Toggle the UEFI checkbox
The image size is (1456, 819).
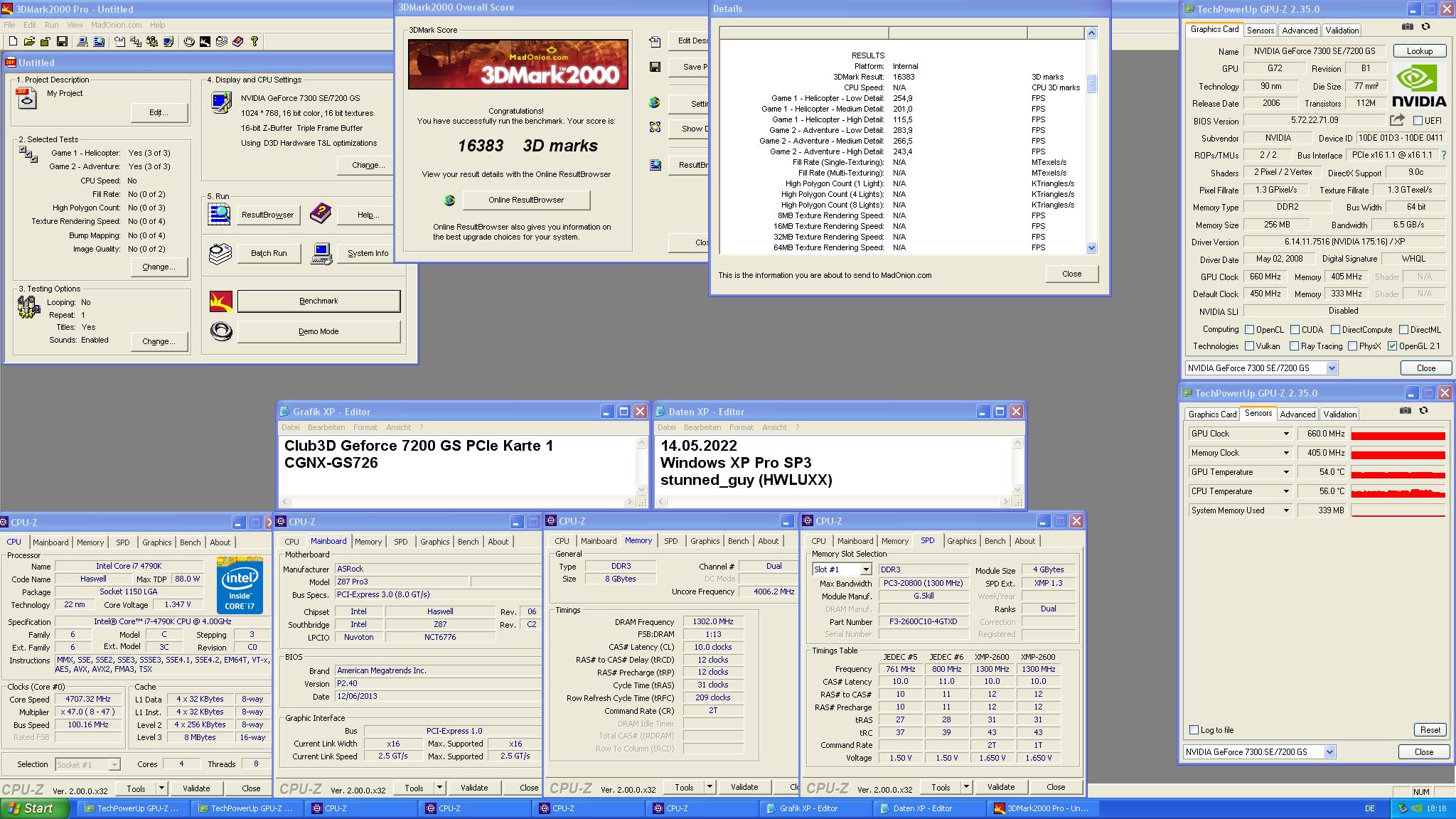1418,121
